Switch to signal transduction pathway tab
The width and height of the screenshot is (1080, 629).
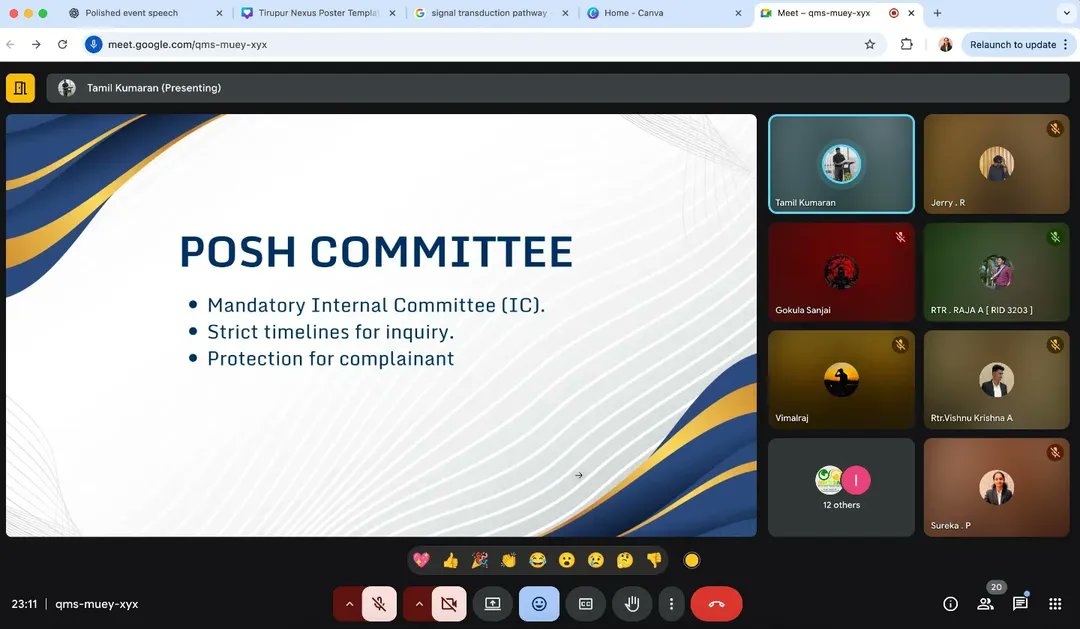(488, 13)
